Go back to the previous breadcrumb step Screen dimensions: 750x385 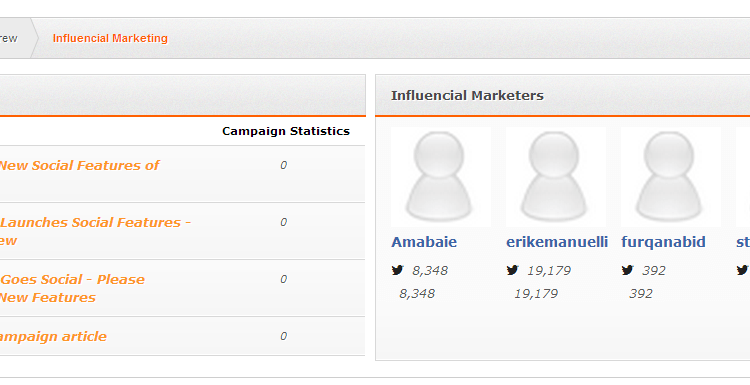pyautogui.click(x=9, y=38)
